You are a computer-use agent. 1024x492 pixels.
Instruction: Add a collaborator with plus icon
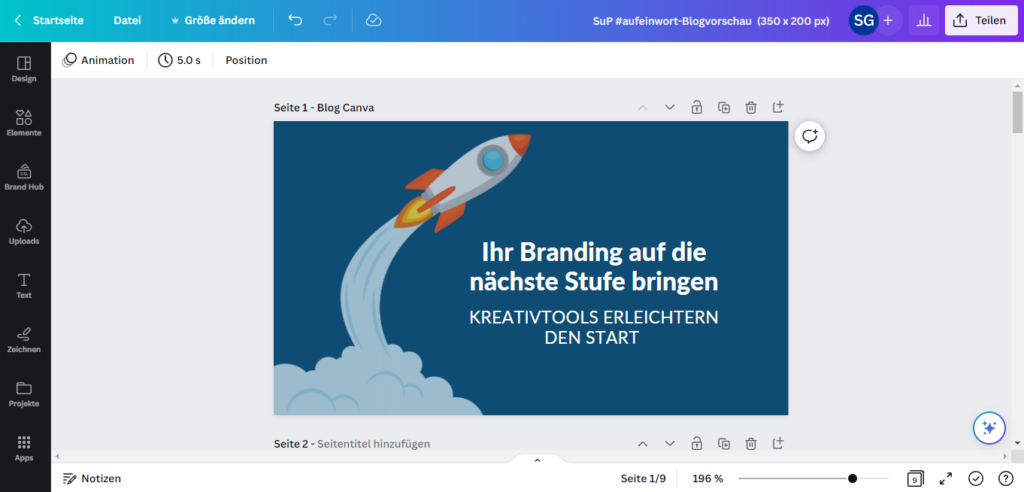pos(888,20)
